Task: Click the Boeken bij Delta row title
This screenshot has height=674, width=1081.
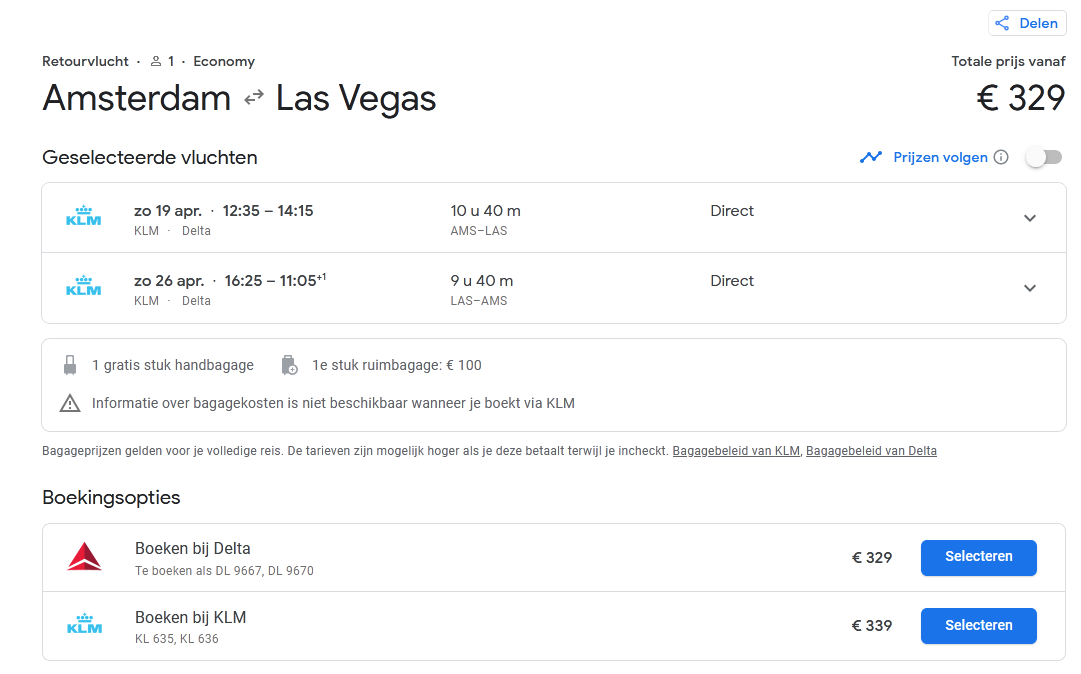Action: [192, 548]
